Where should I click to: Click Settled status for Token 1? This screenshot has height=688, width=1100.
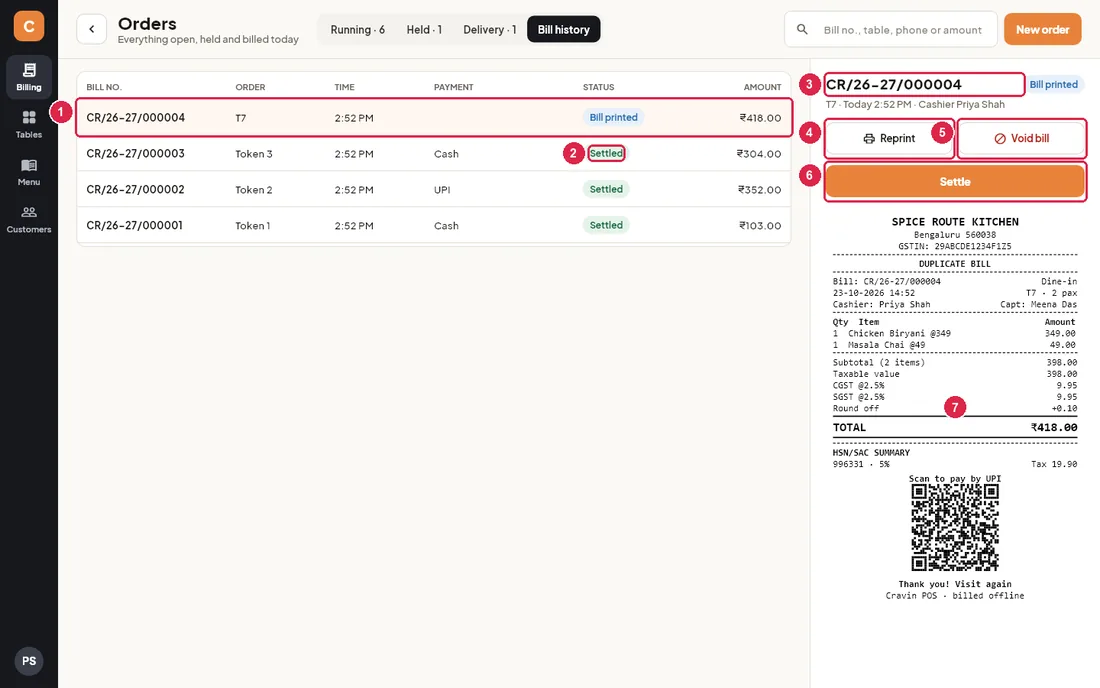(606, 225)
